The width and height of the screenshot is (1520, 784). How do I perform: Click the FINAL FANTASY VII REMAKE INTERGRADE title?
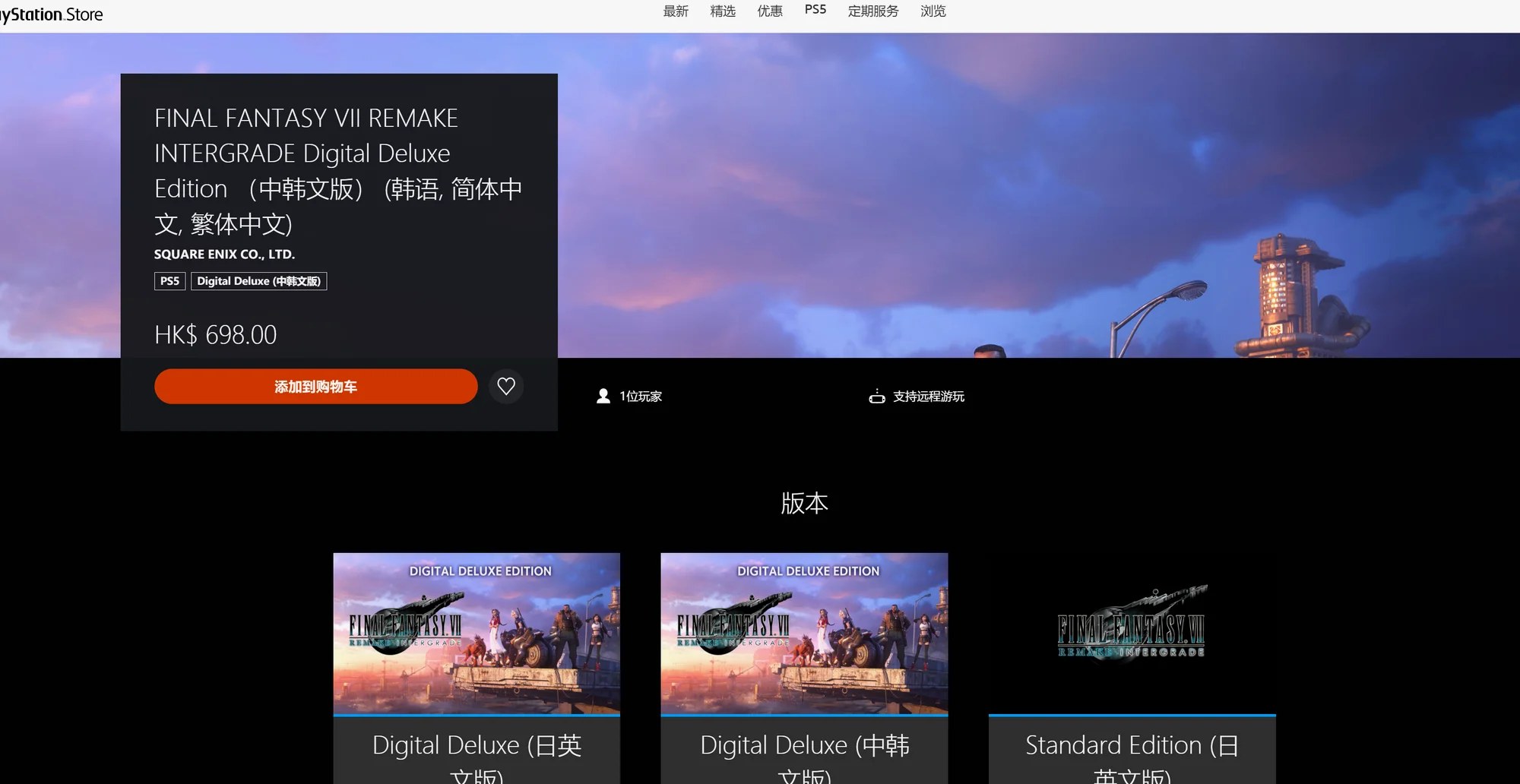(338, 171)
